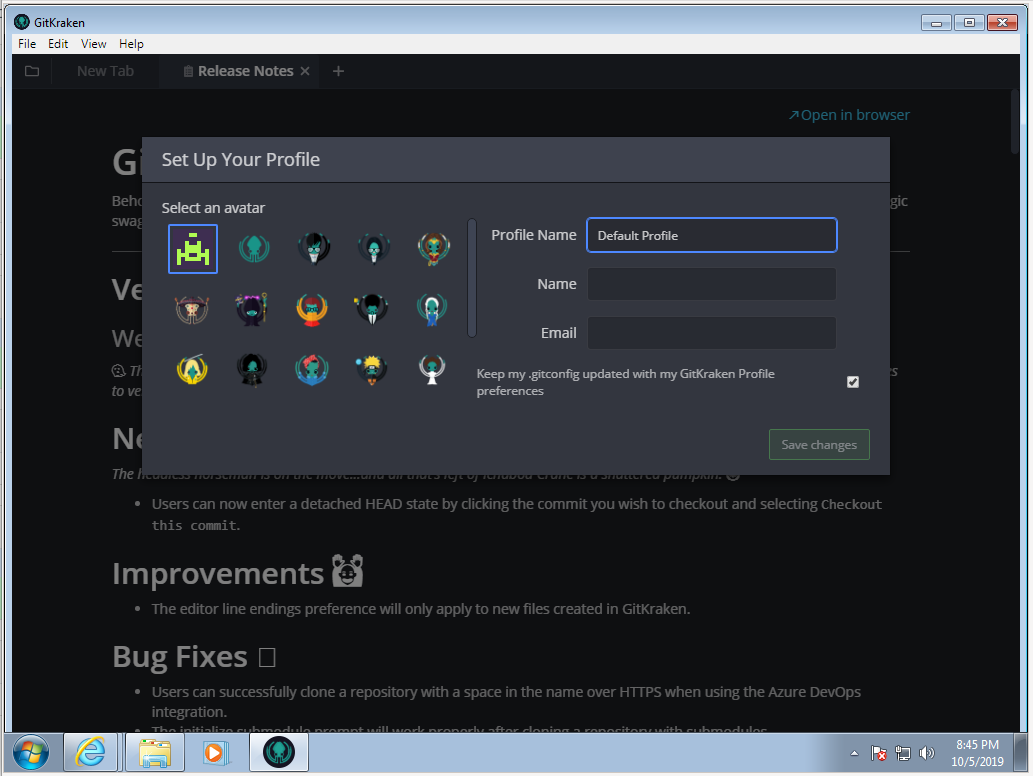The width and height of the screenshot is (1033, 776).
Task: Click the folder icon in tab bar
Action: click(x=32, y=71)
